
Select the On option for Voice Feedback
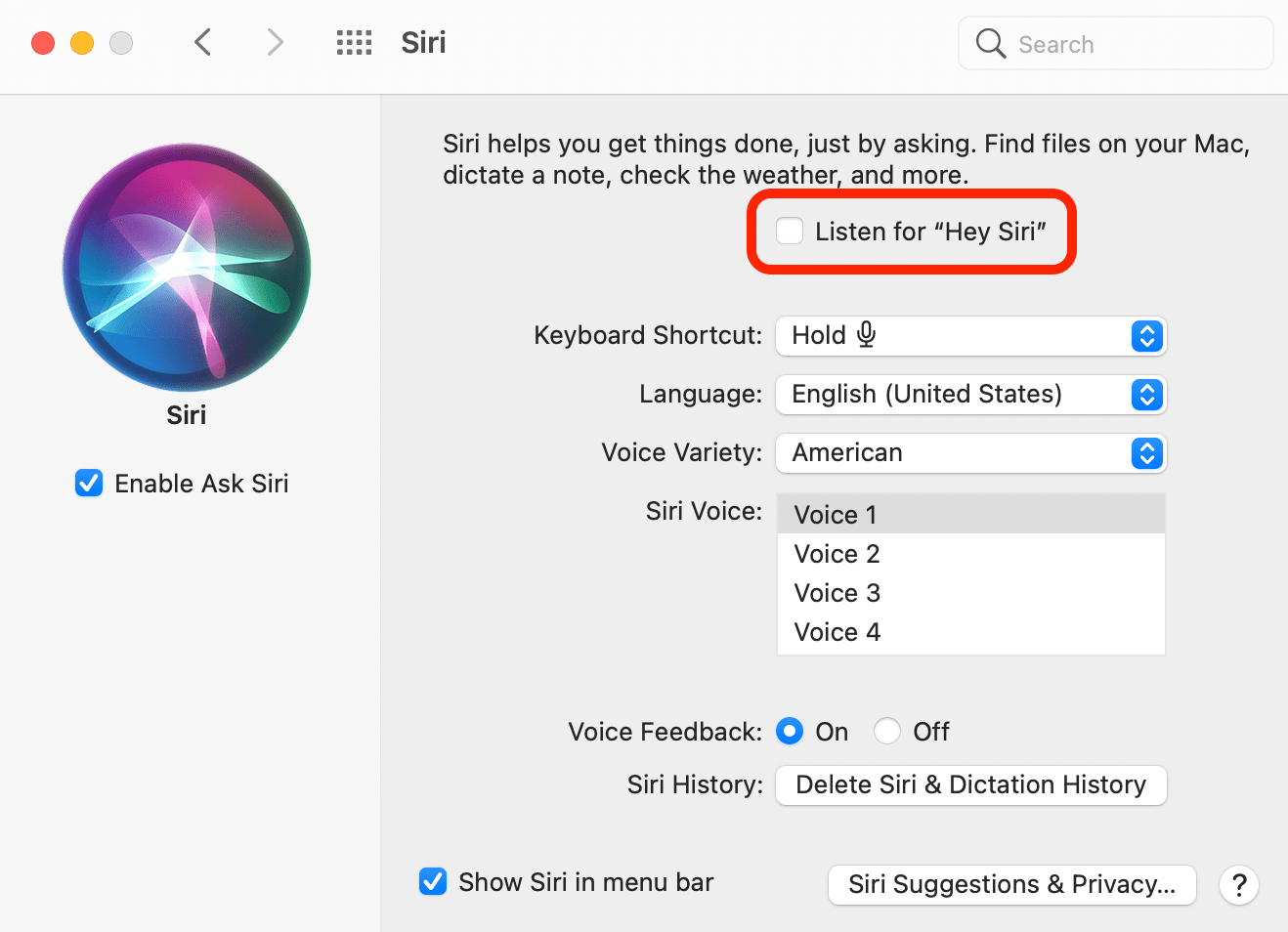point(789,731)
